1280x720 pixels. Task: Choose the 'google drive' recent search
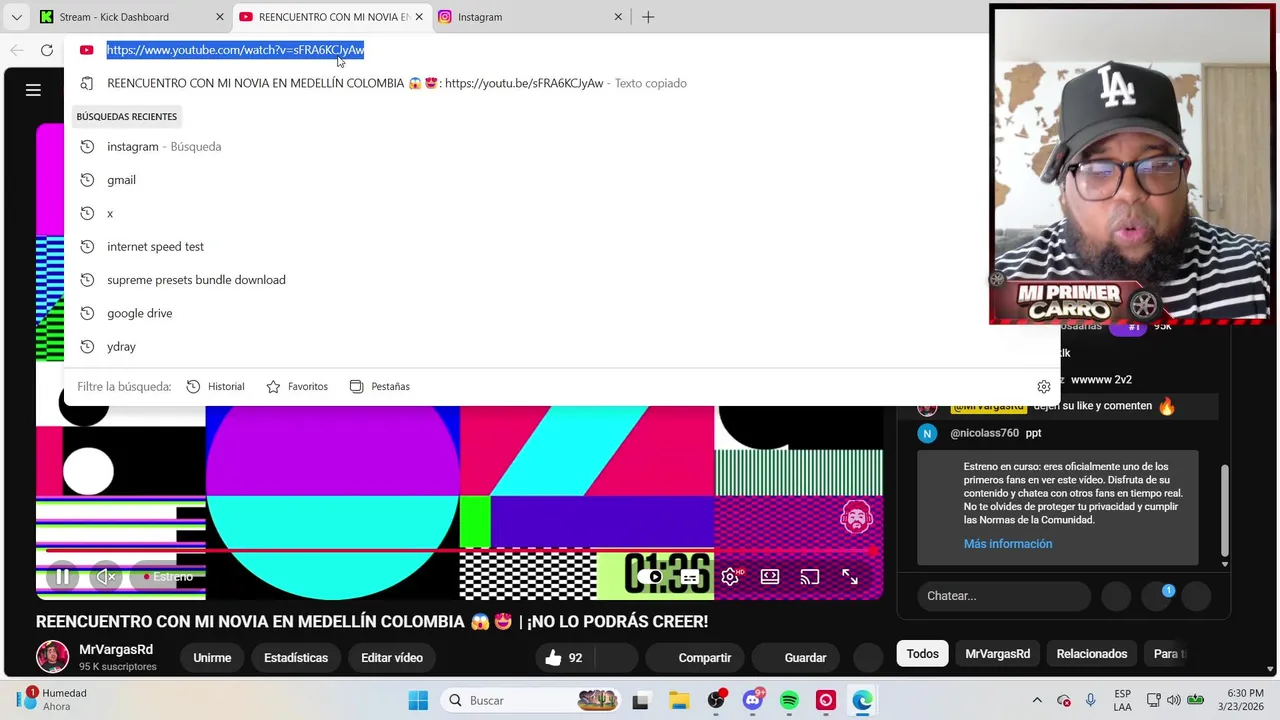(x=562, y=313)
